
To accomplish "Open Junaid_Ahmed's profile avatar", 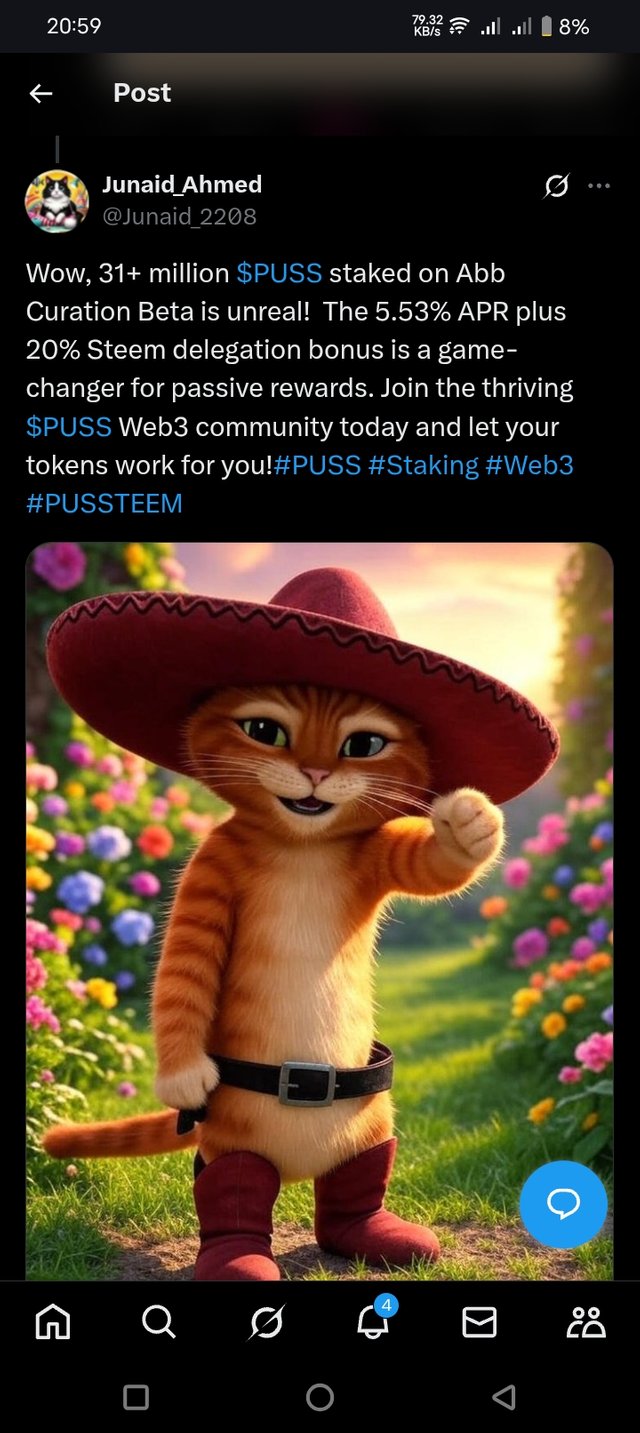I will click(x=57, y=200).
